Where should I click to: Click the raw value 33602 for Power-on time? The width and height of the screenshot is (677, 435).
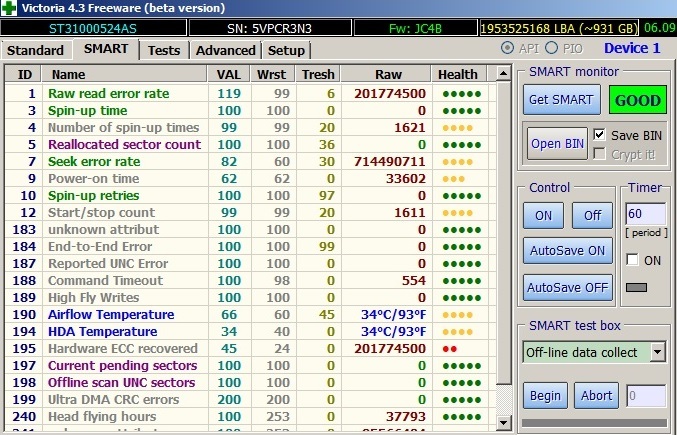(406, 178)
